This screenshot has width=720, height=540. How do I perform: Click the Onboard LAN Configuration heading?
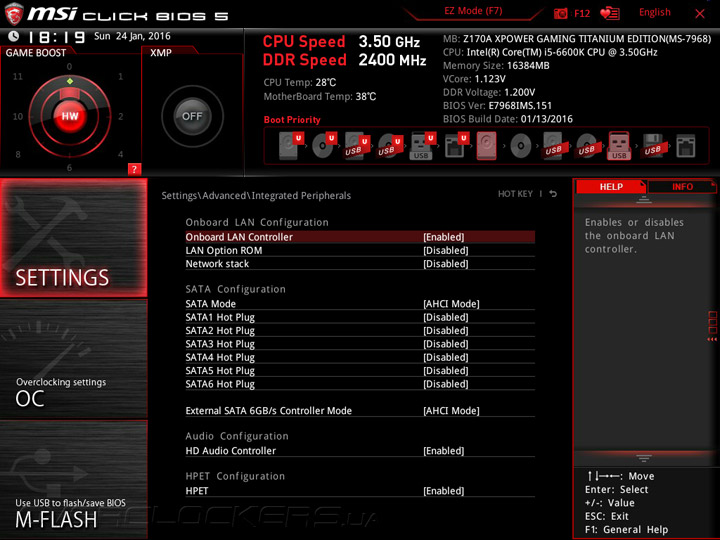click(x=257, y=222)
